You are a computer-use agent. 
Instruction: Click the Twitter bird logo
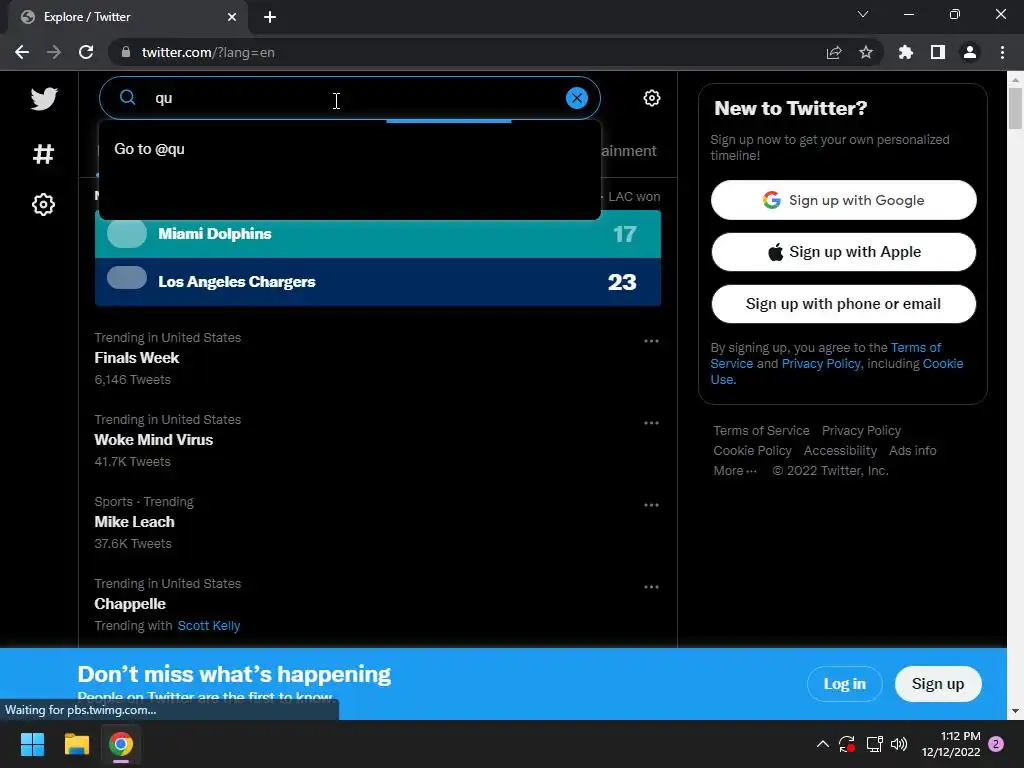[x=44, y=99]
